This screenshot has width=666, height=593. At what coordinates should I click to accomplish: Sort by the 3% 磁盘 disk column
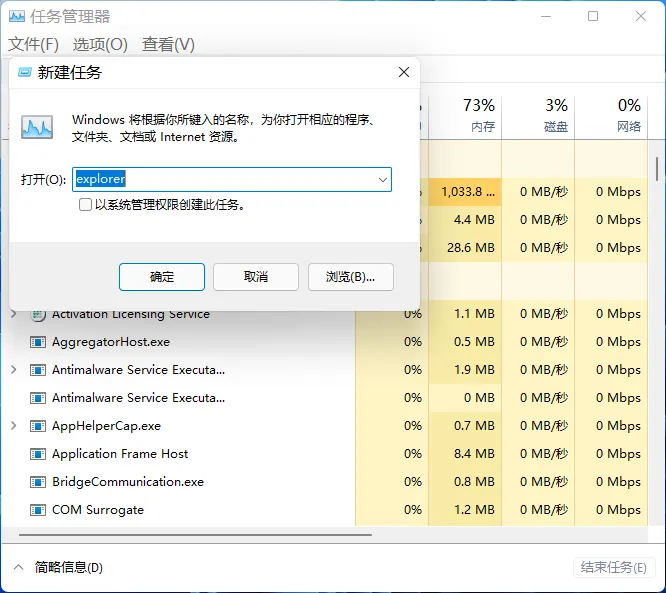(538, 116)
